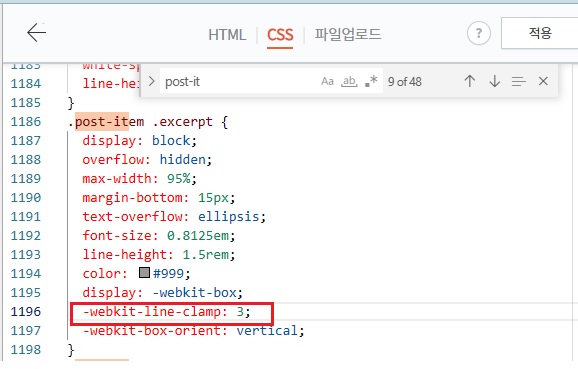Click the overflow: hidden declaration
This screenshot has width=578, height=369.
147,160
